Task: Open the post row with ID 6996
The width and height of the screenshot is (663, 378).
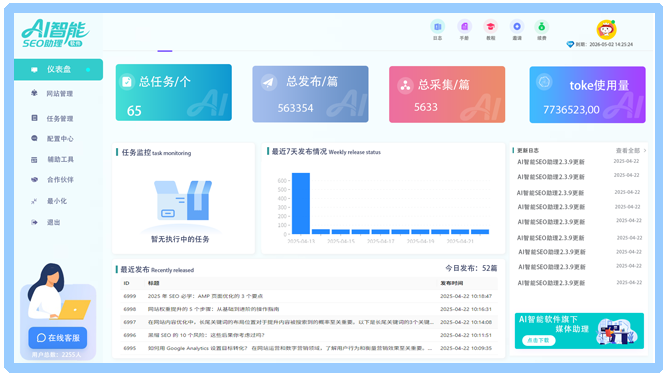Action: coord(308,335)
